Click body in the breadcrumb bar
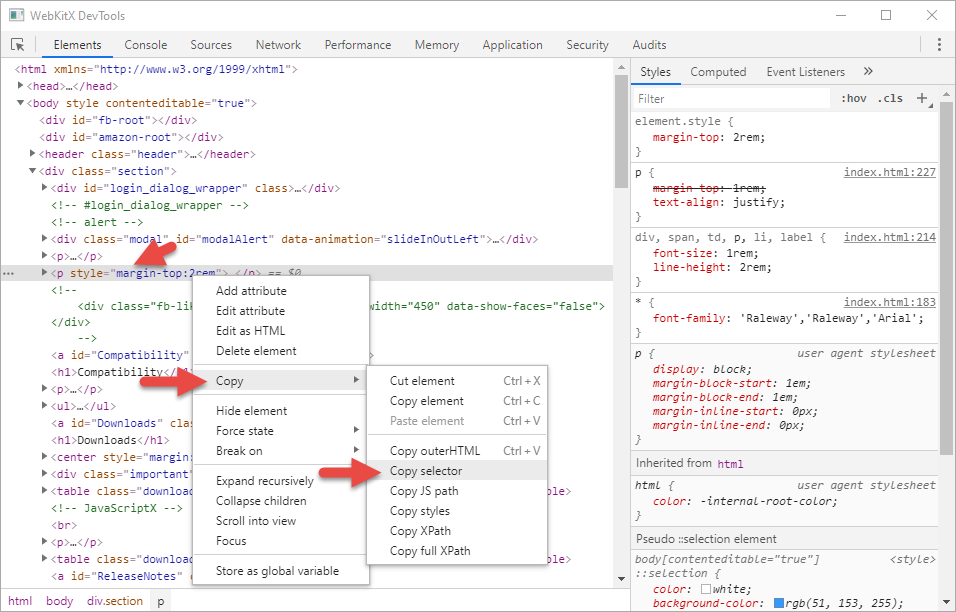956x612 pixels. point(59,601)
